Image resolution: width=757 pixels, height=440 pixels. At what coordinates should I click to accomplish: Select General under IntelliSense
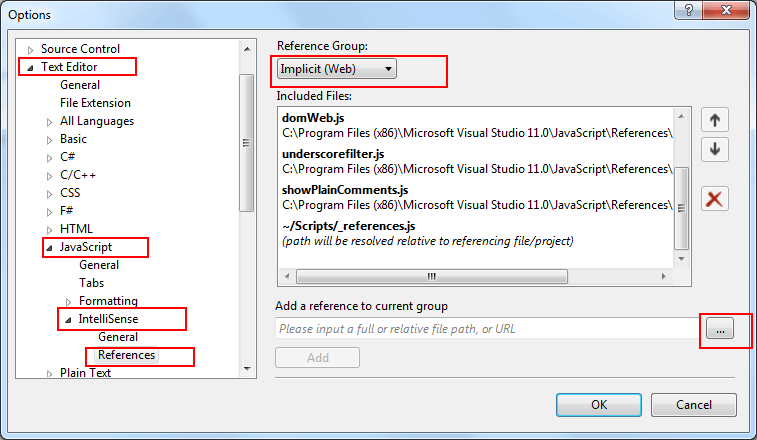pyautogui.click(x=118, y=337)
